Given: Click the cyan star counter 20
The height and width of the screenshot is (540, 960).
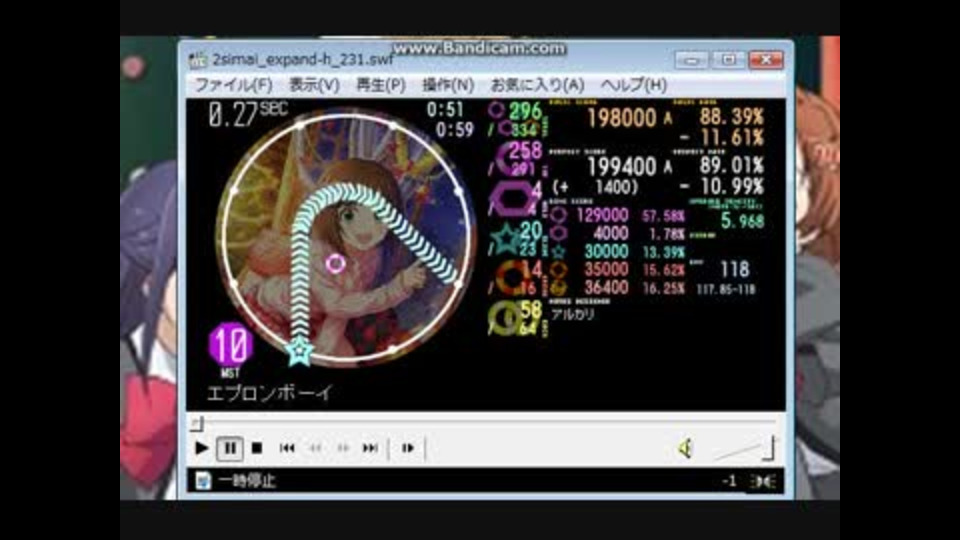Looking at the screenshot, I should pos(531,230).
